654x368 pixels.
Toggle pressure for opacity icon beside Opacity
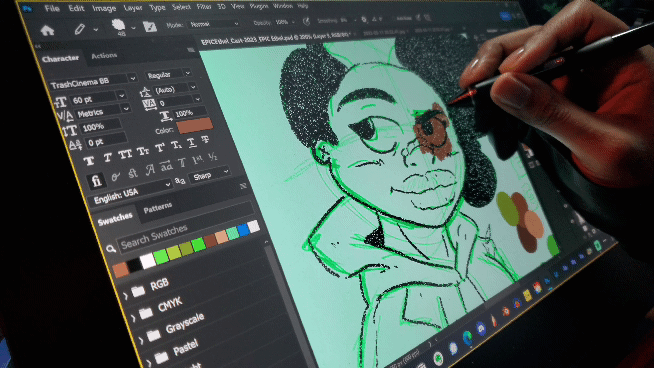(307, 21)
